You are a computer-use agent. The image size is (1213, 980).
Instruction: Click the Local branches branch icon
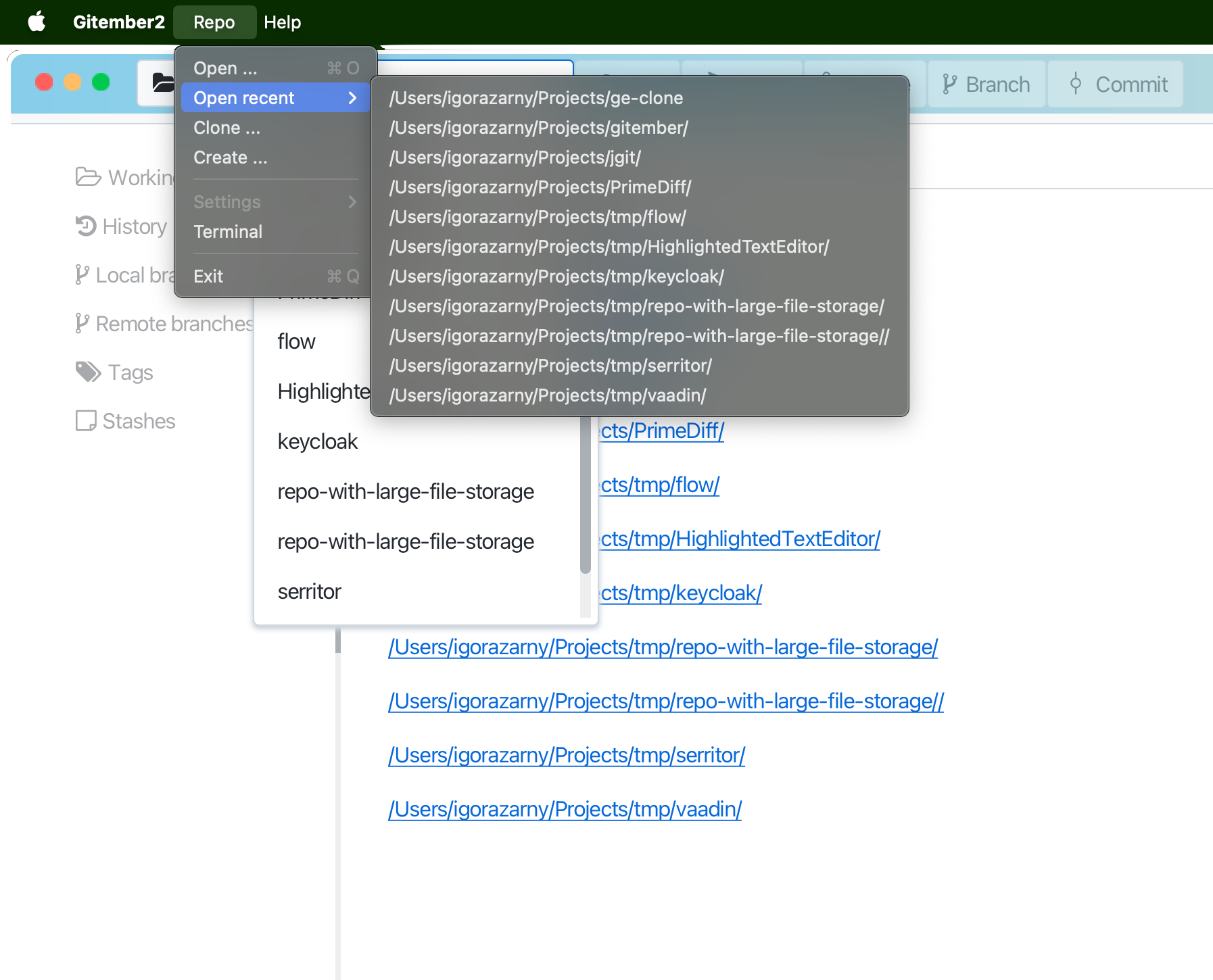tap(82, 275)
